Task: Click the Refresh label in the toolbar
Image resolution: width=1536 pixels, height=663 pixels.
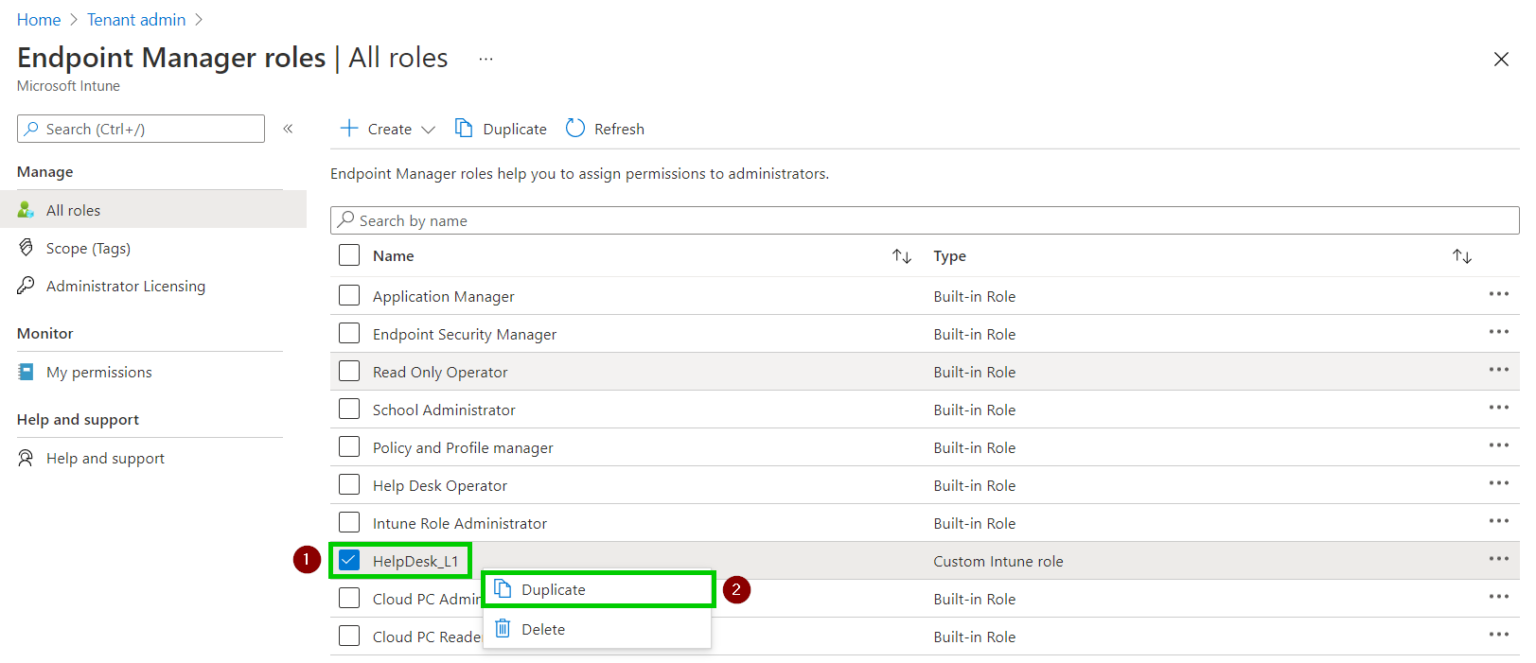Action: [619, 129]
